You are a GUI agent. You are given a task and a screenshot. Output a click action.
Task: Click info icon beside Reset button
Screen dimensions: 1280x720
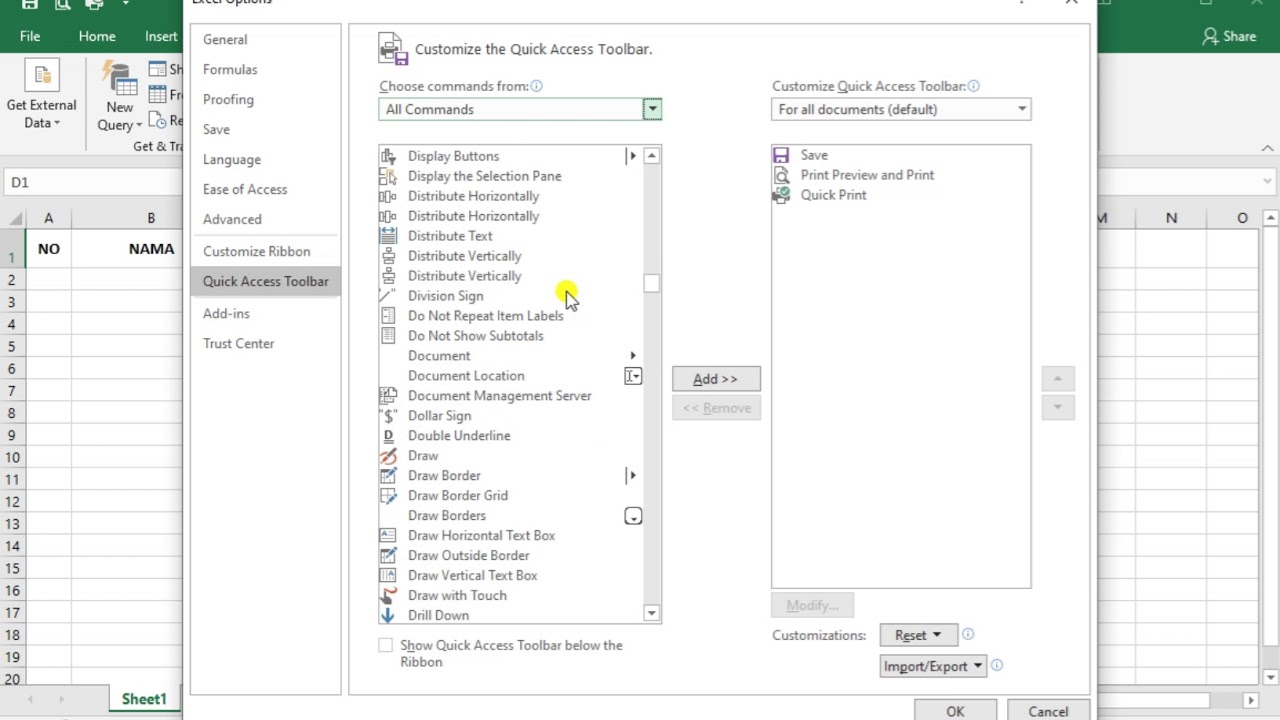point(968,634)
